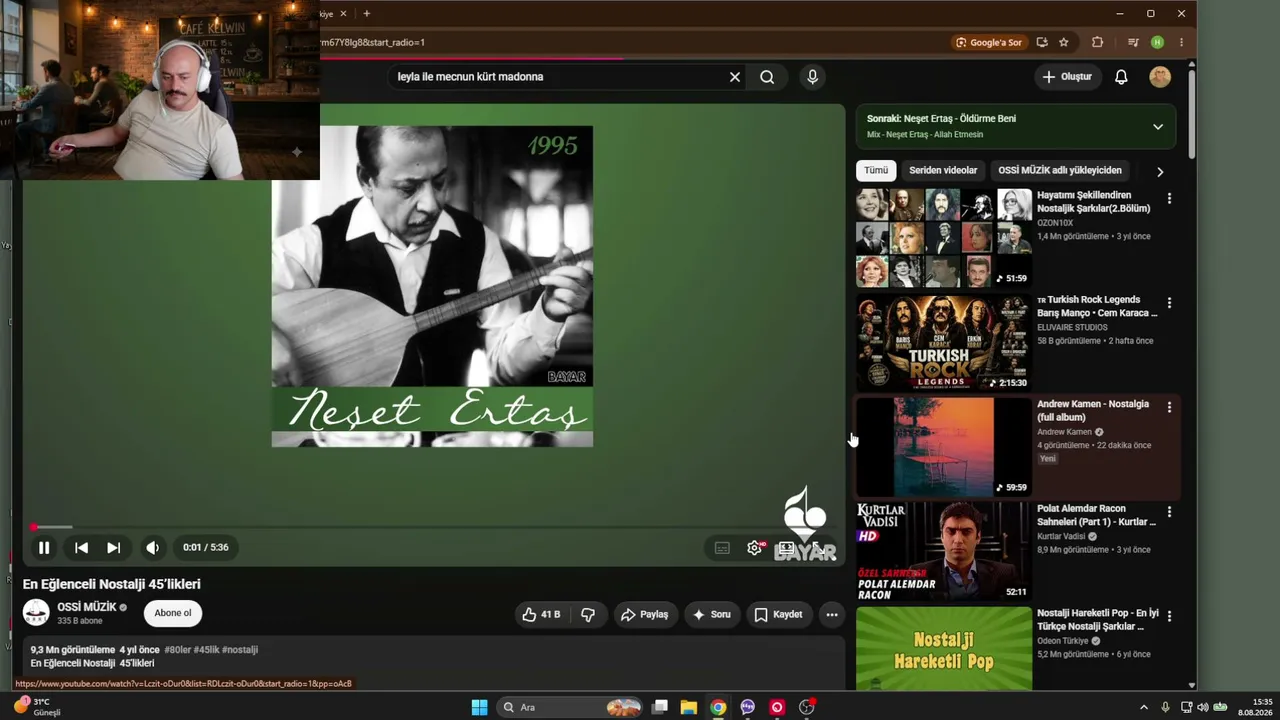Screen dimensions: 1280x720
Task: Open the Chrome three-dot menu
Action: point(1181,43)
